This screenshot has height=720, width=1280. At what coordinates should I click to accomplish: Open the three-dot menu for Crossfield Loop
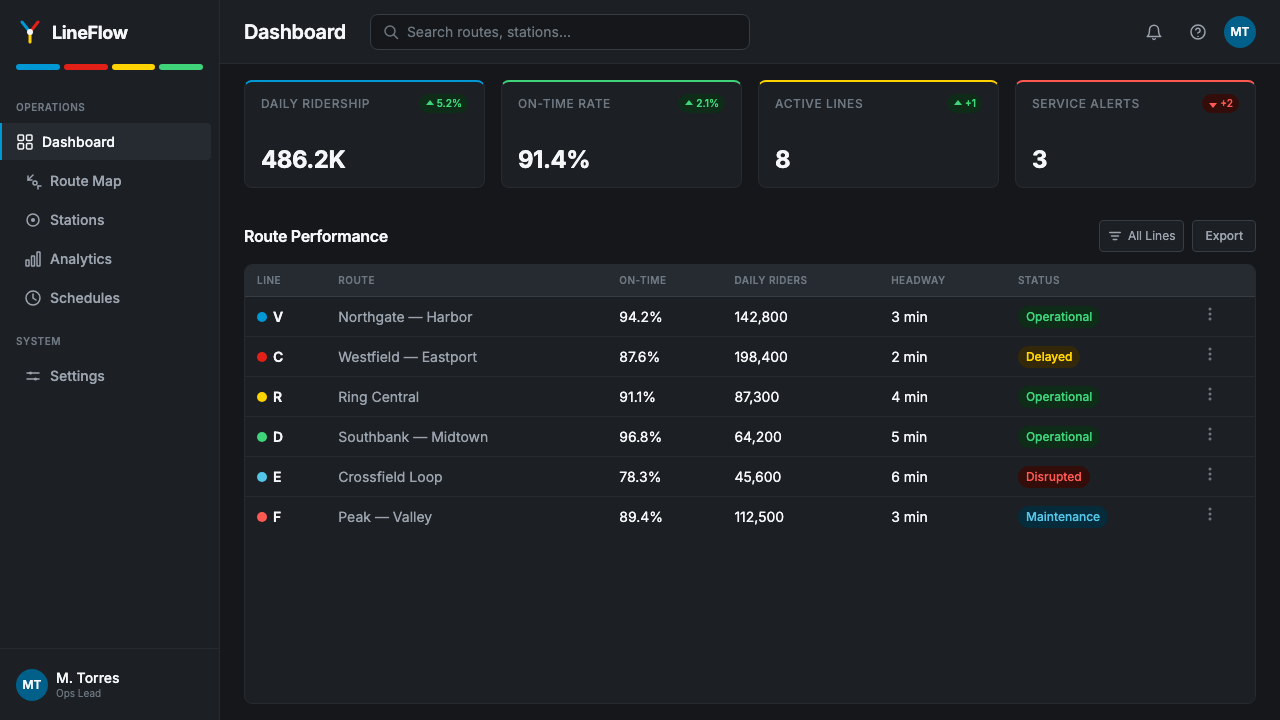1210,475
